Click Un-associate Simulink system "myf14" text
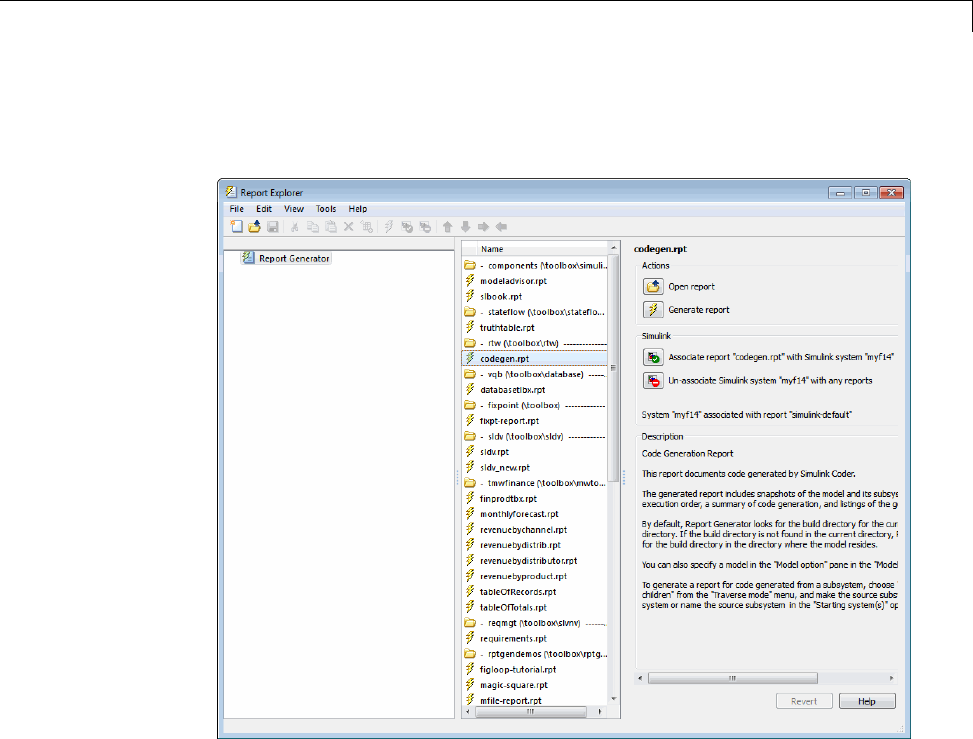Screen dimensions: 973x739 click(x=770, y=380)
